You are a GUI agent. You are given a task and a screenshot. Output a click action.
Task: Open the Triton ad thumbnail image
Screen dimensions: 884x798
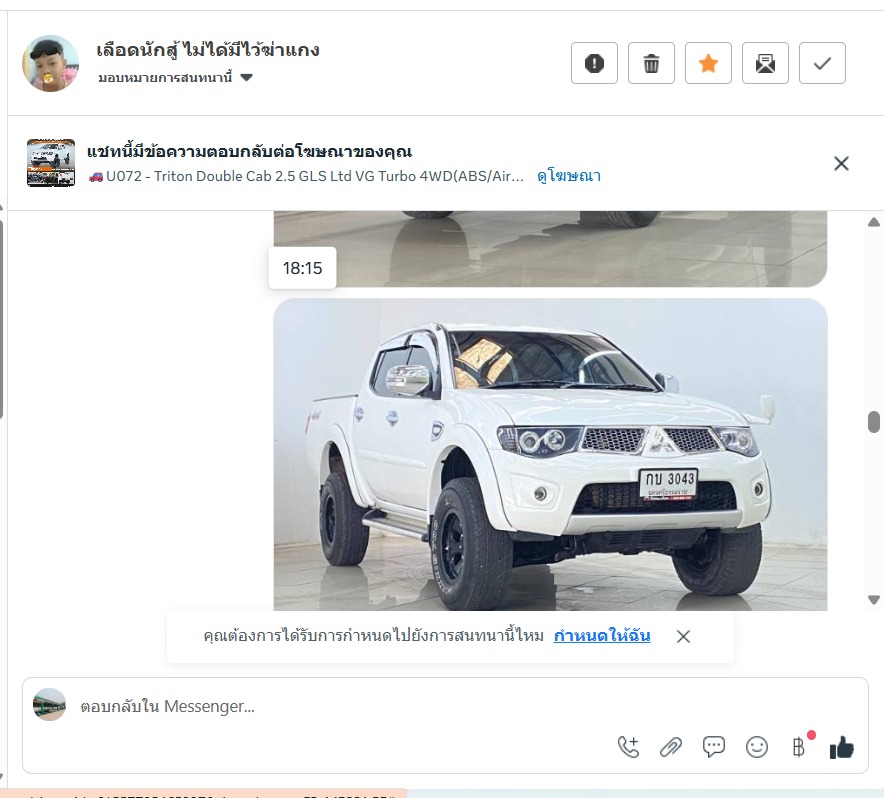[51, 163]
